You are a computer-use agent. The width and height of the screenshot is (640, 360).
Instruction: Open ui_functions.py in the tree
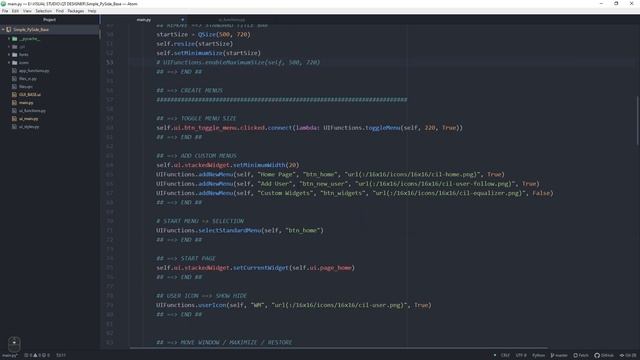(x=32, y=111)
